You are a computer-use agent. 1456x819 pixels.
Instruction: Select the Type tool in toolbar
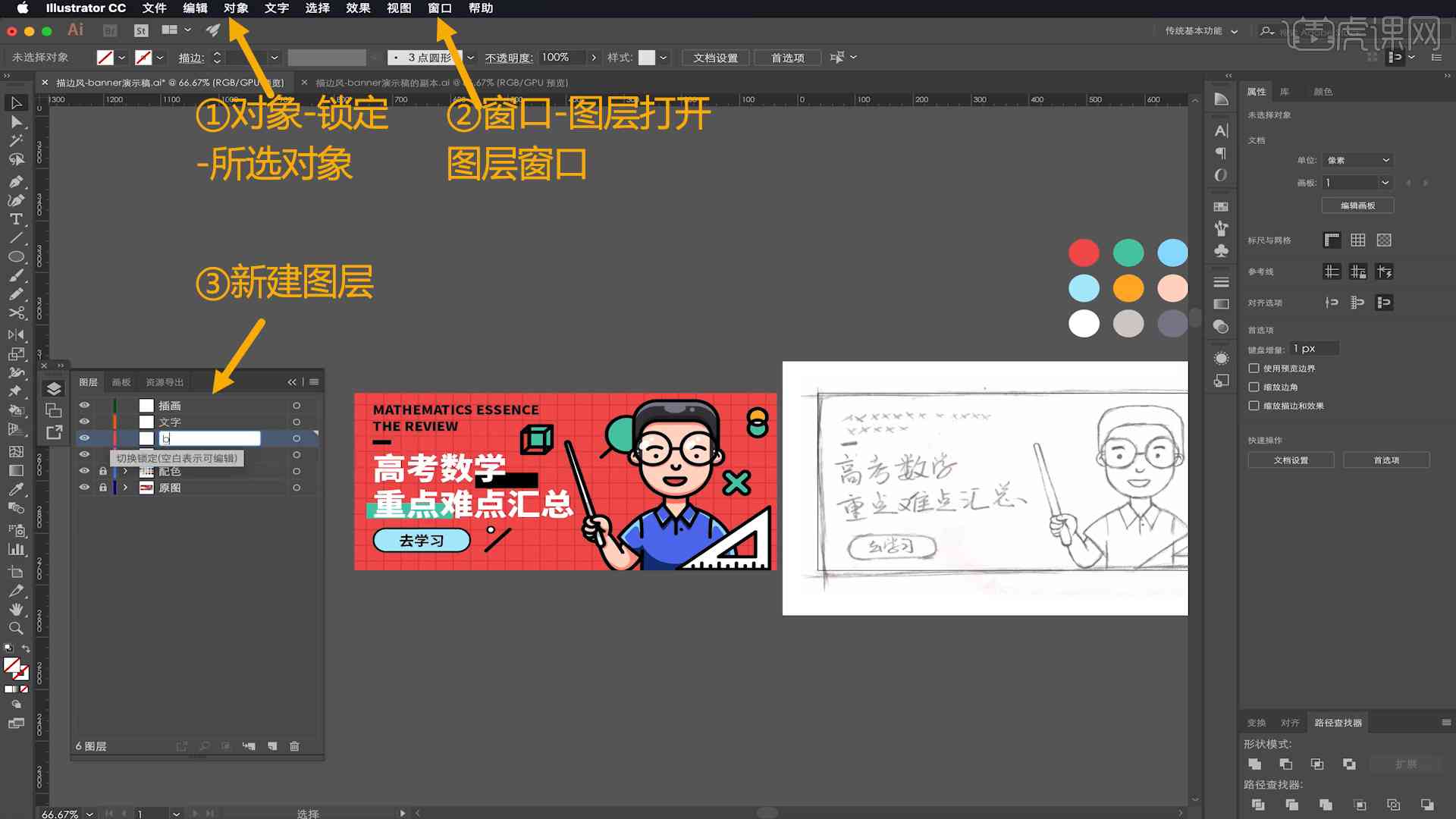tap(15, 218)
